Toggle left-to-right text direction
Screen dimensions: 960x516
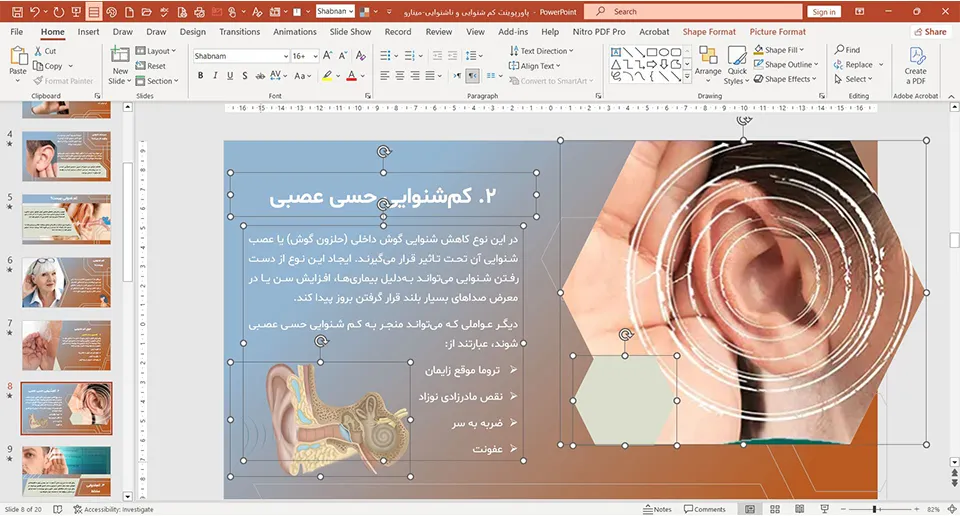(457, 76)
